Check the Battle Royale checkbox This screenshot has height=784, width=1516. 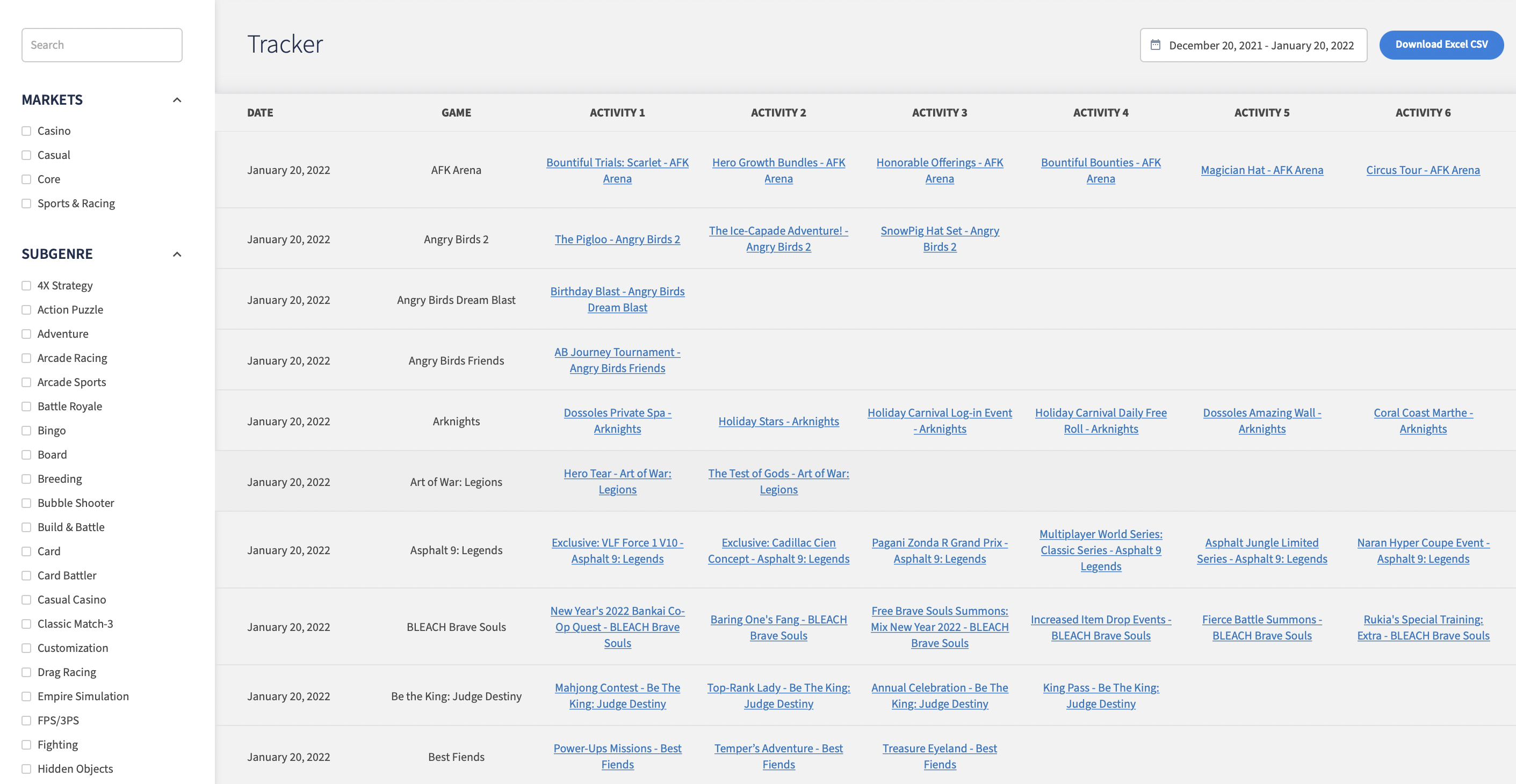[x=26, y=406]
